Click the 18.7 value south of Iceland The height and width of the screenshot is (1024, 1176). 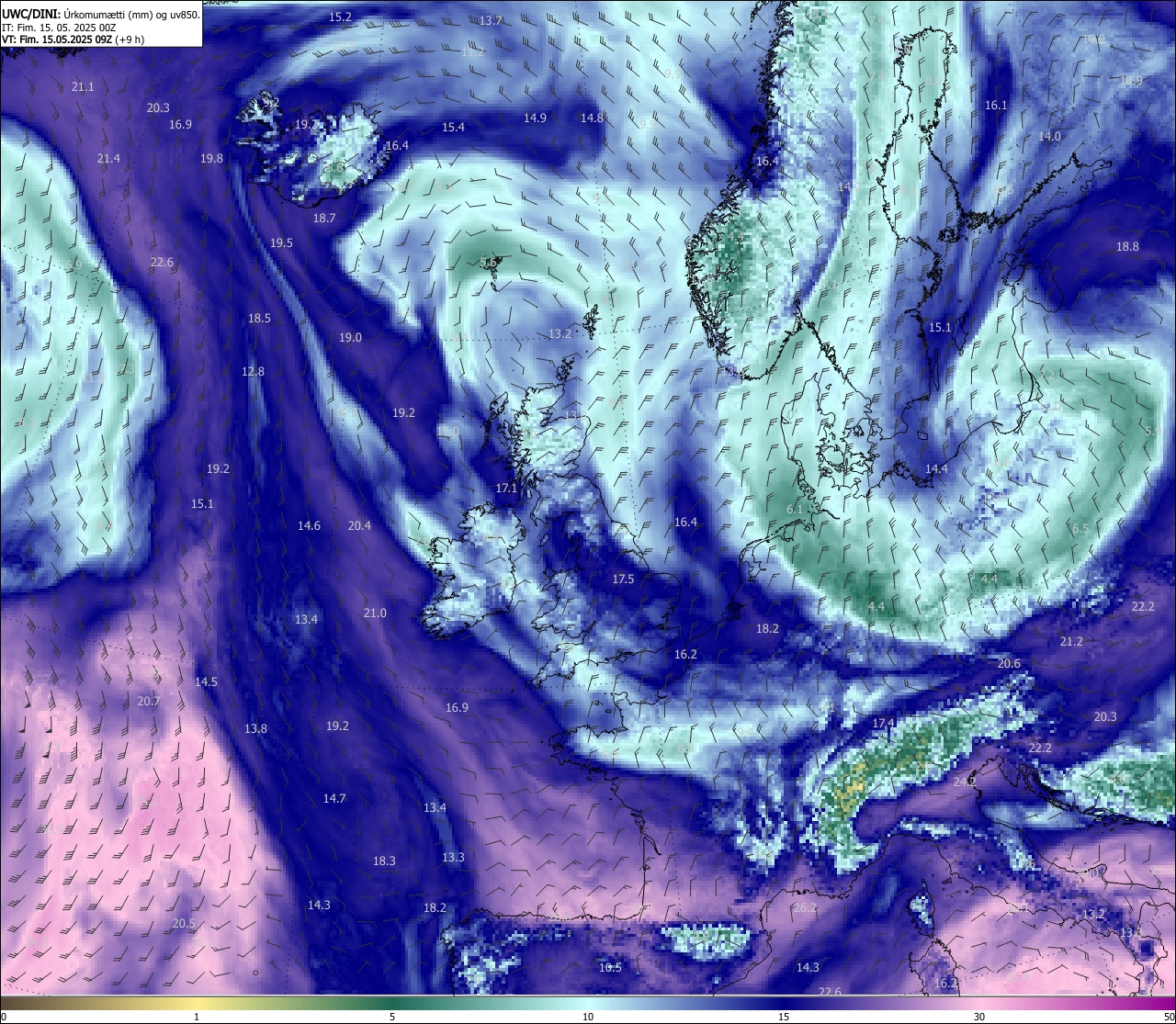tap(324, 218)
